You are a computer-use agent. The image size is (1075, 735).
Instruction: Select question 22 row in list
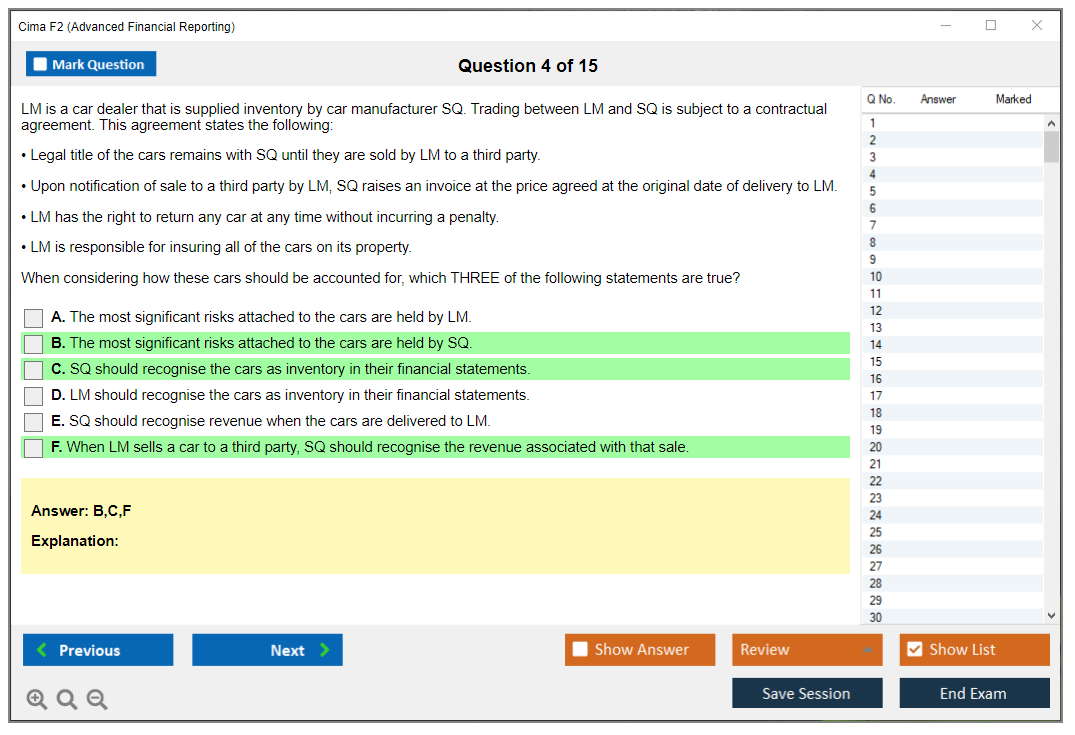pyautogui.click(x=876, y=481)
